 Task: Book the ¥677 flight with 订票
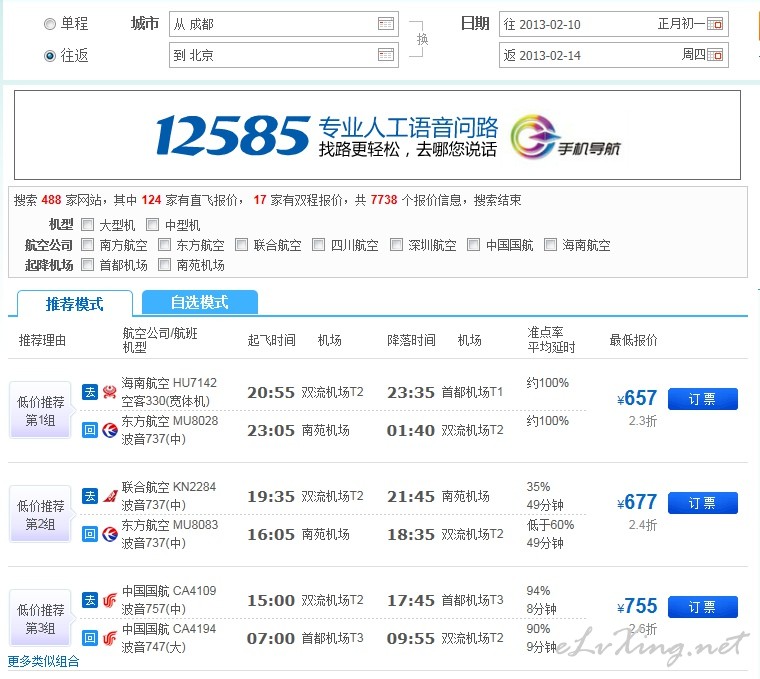(x=703, y=503)
